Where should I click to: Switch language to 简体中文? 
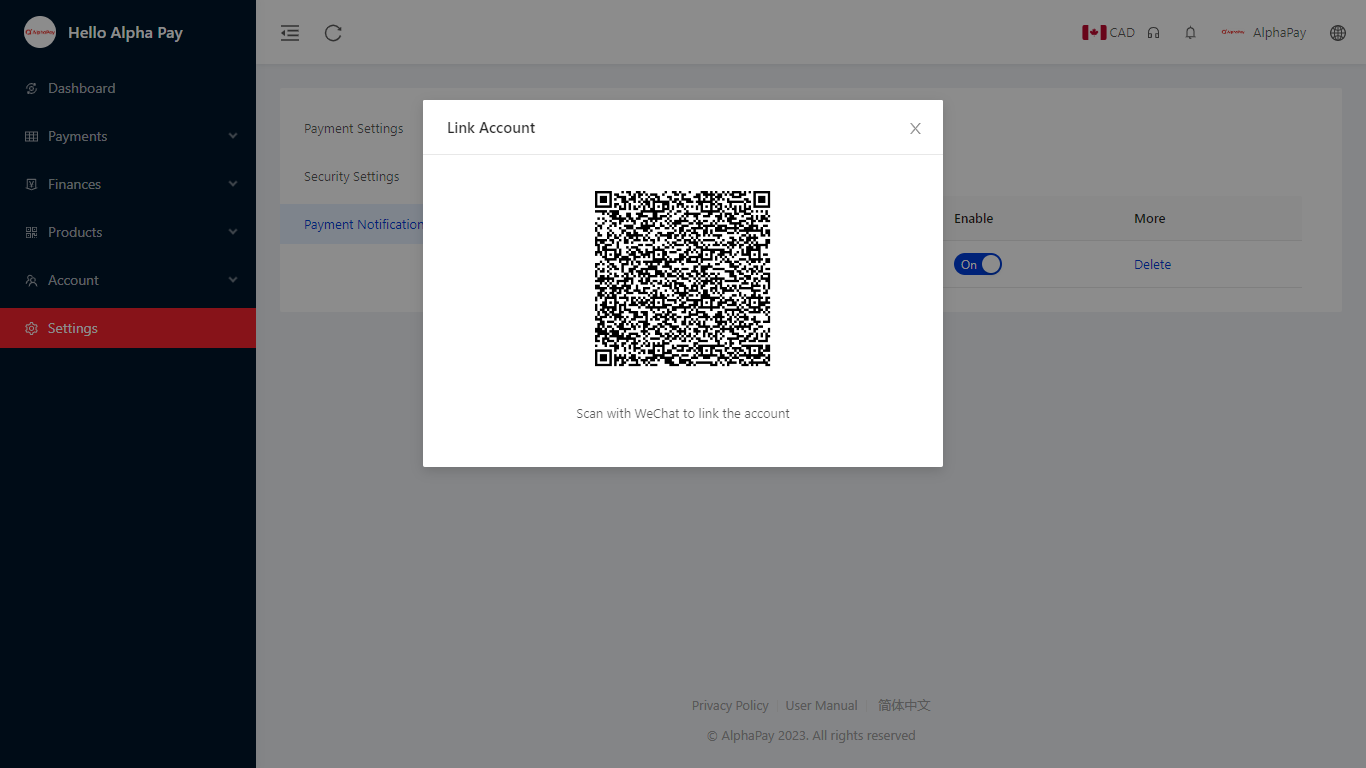pyautogui.click(x=904, y=706)
